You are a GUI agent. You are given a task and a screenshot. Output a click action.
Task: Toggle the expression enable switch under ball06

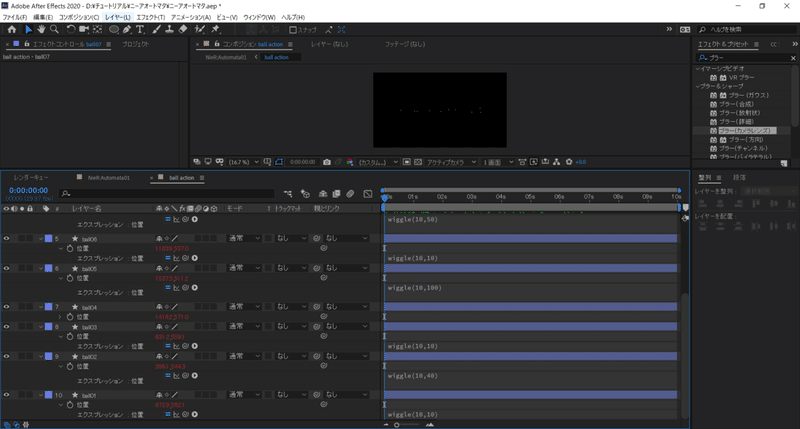pos(168,258)
